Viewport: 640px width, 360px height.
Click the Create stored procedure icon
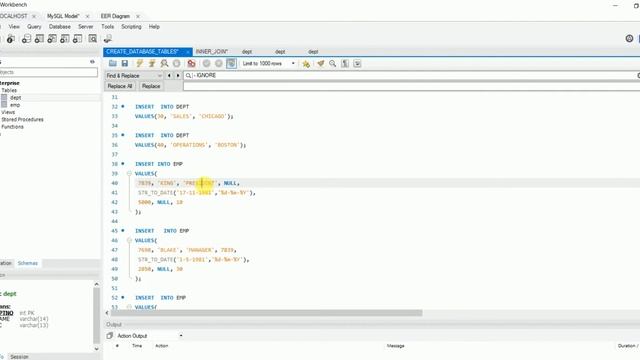(x=64, y=39)
